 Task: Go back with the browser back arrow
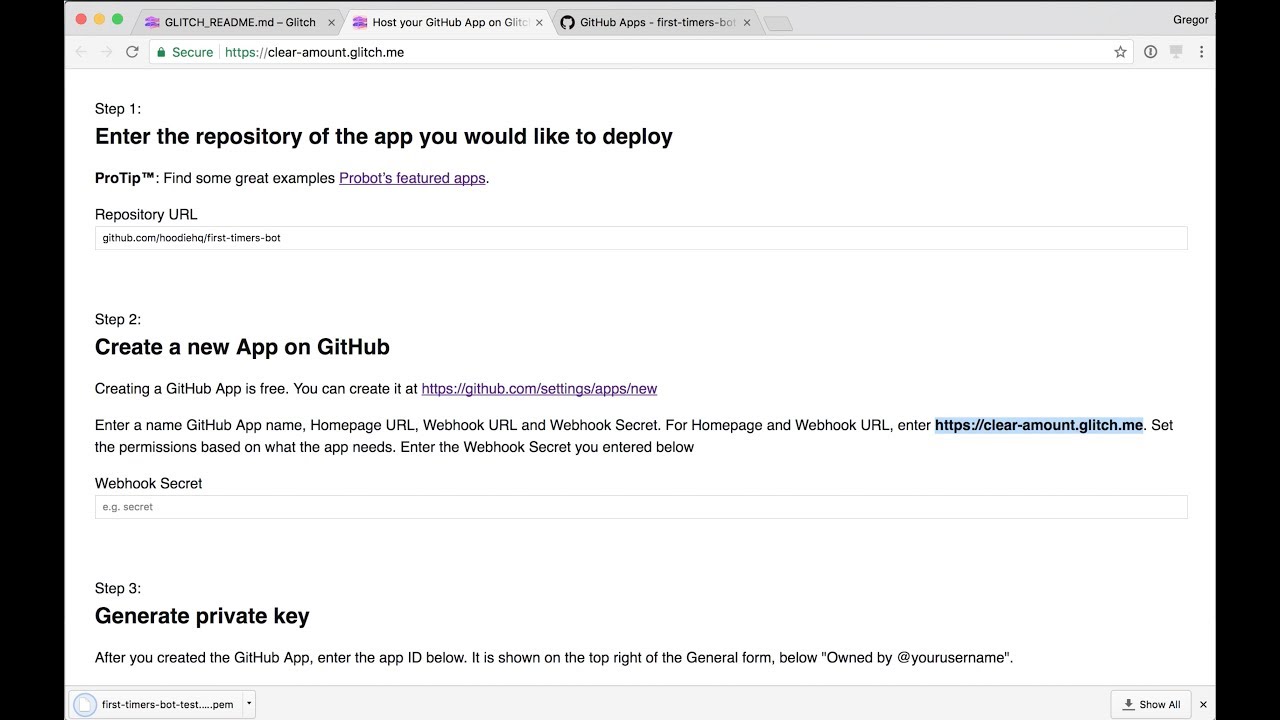(x=82, y=52)
